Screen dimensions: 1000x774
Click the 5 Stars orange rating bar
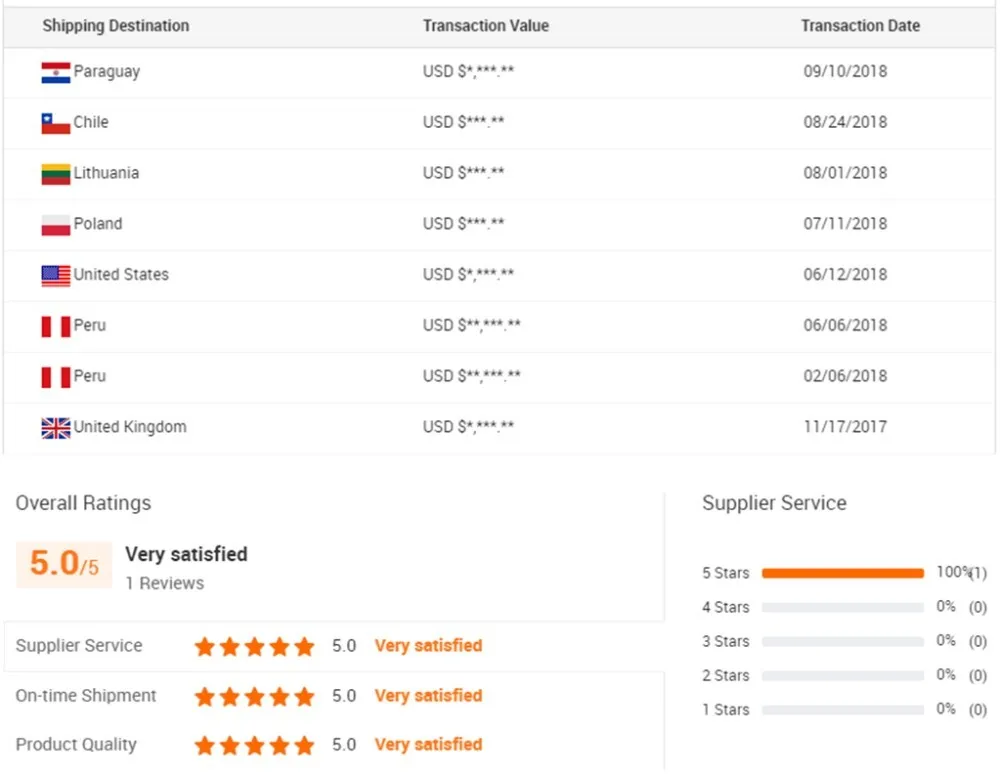click(x=842, y=573)
